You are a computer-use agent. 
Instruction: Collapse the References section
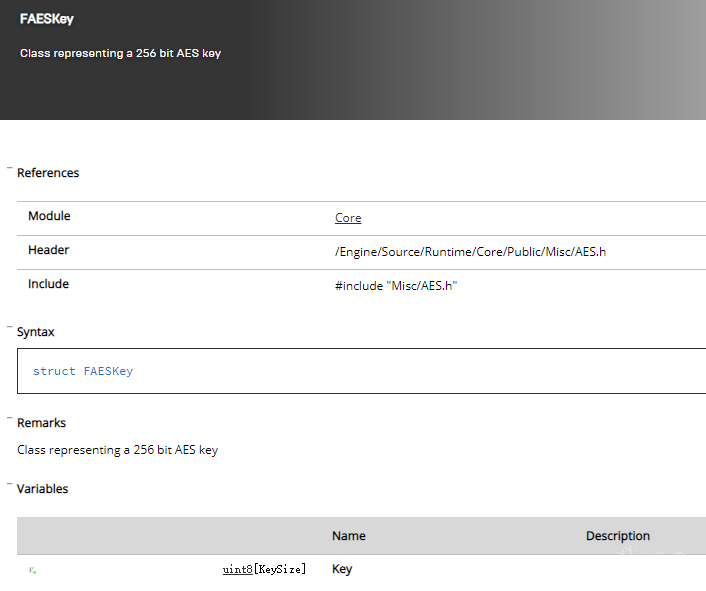click(10, 171)
